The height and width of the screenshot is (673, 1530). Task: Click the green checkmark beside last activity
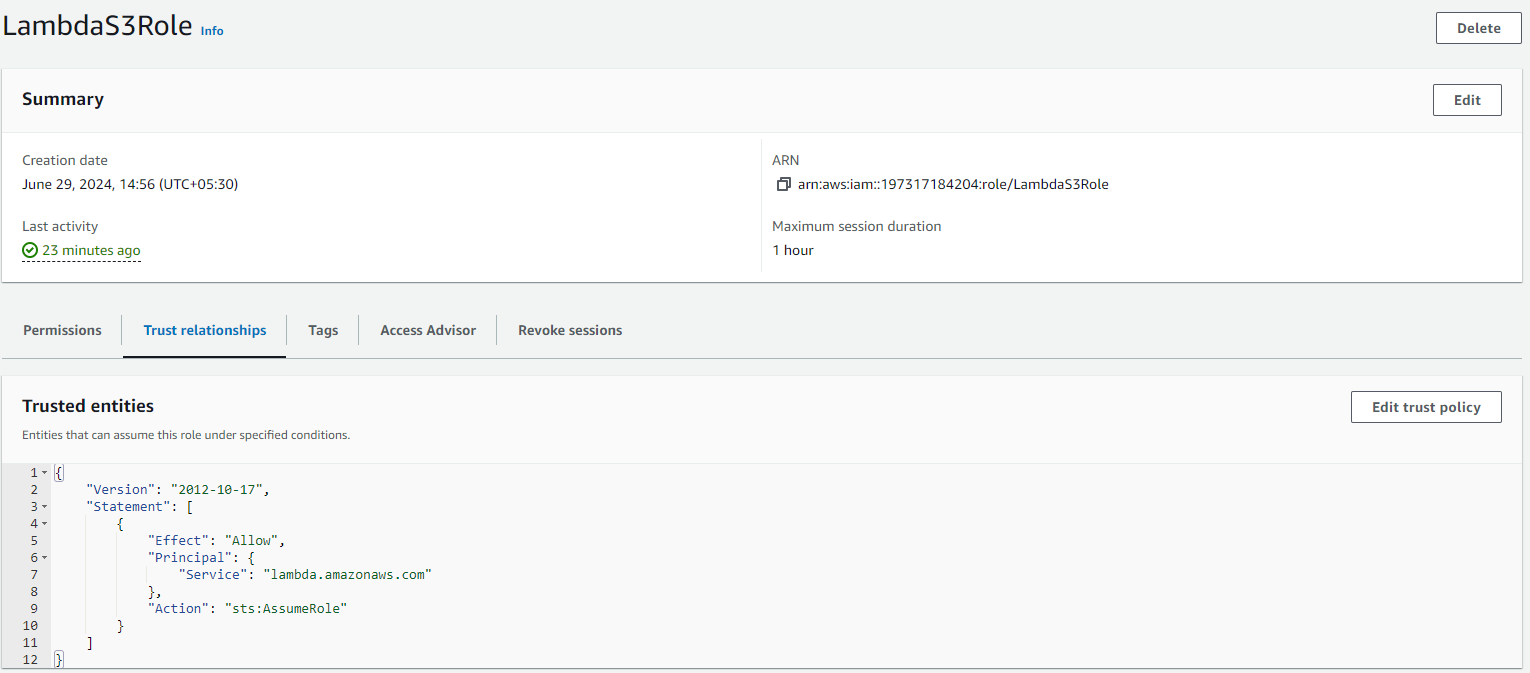[30, 250]
